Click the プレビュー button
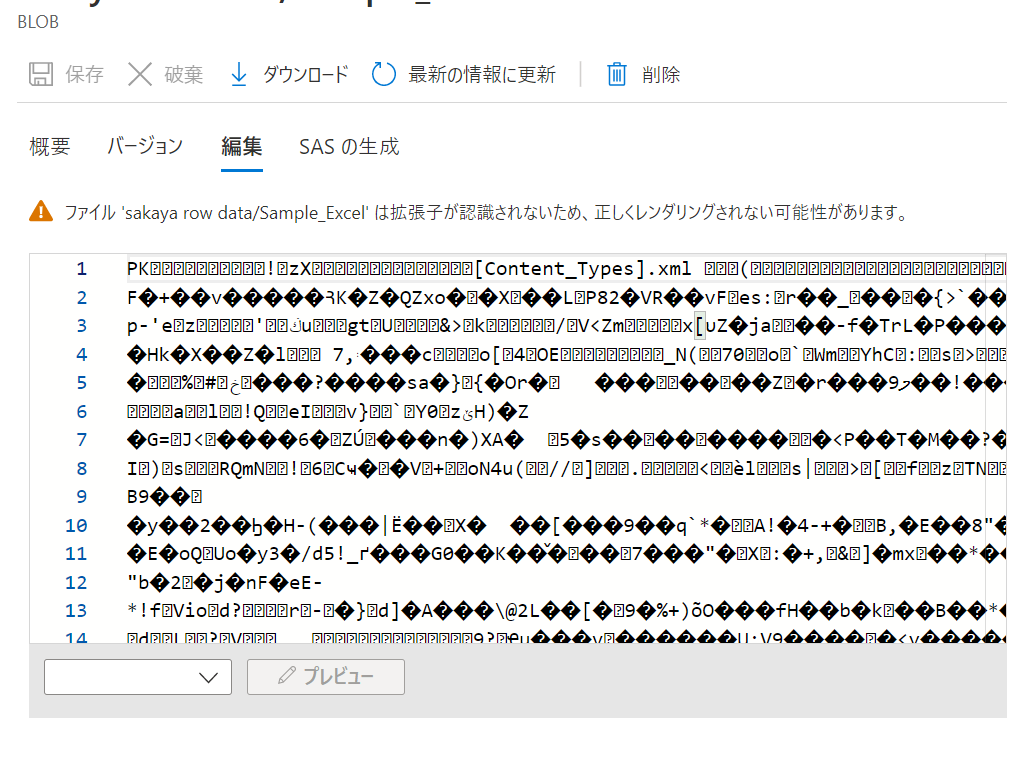1030x760 pixels. click(326, 677)
